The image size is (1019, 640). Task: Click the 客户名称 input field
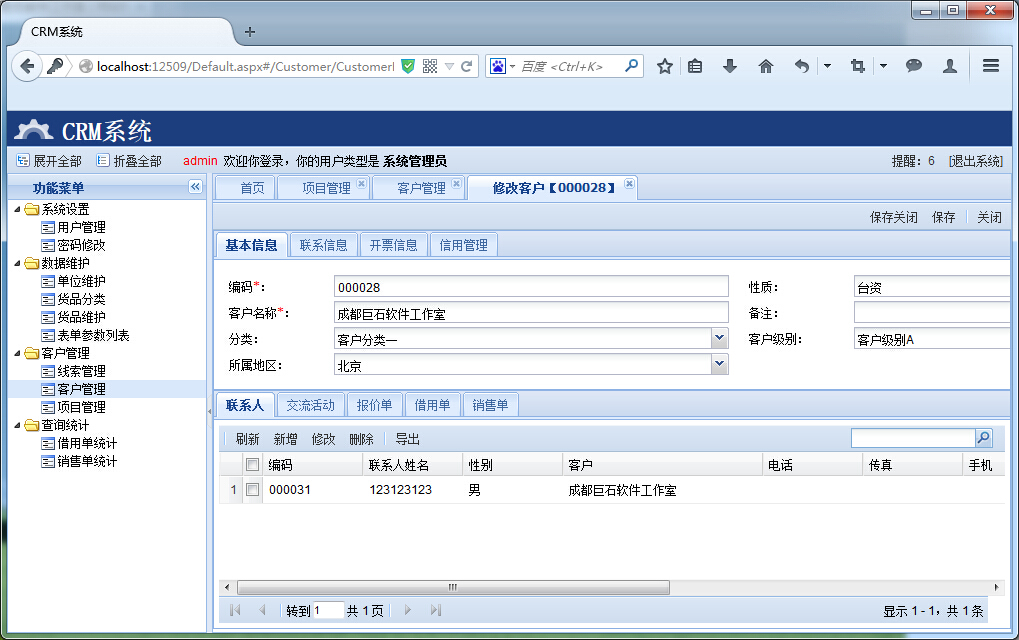531,313
